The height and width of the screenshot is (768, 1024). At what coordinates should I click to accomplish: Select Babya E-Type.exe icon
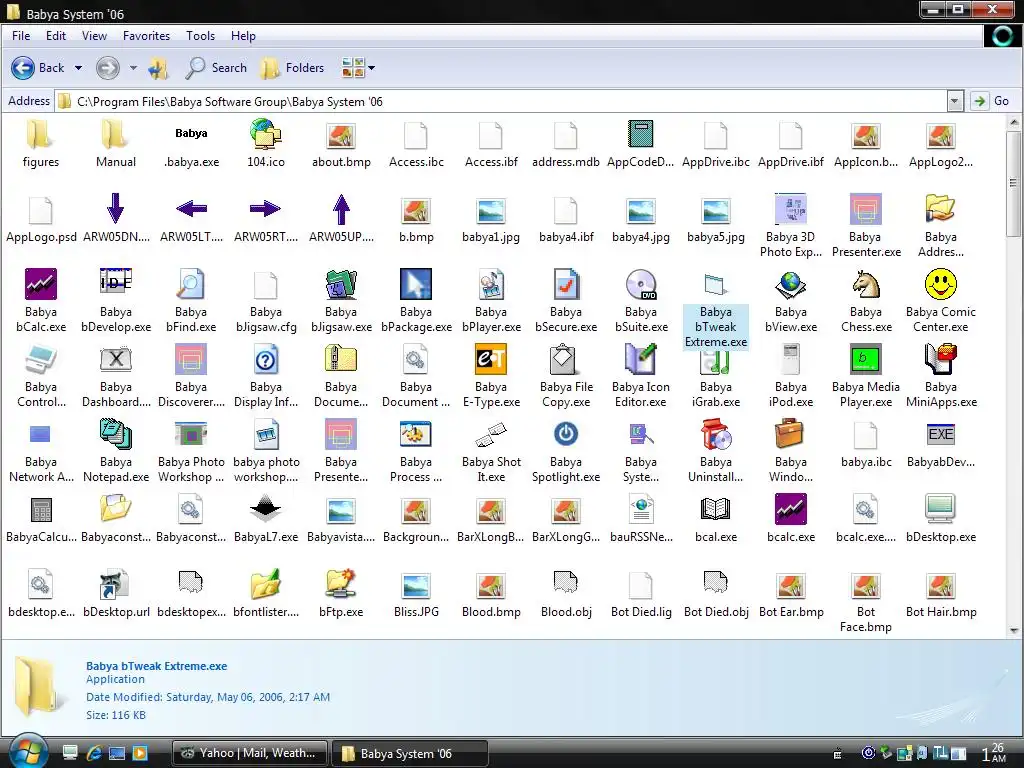coord(491,359)
